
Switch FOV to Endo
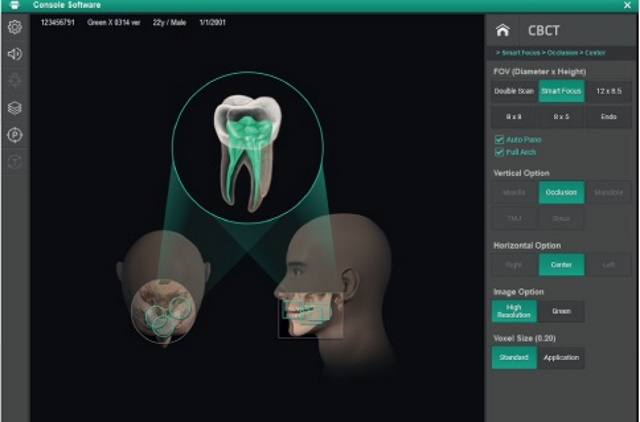coord(608,116)
